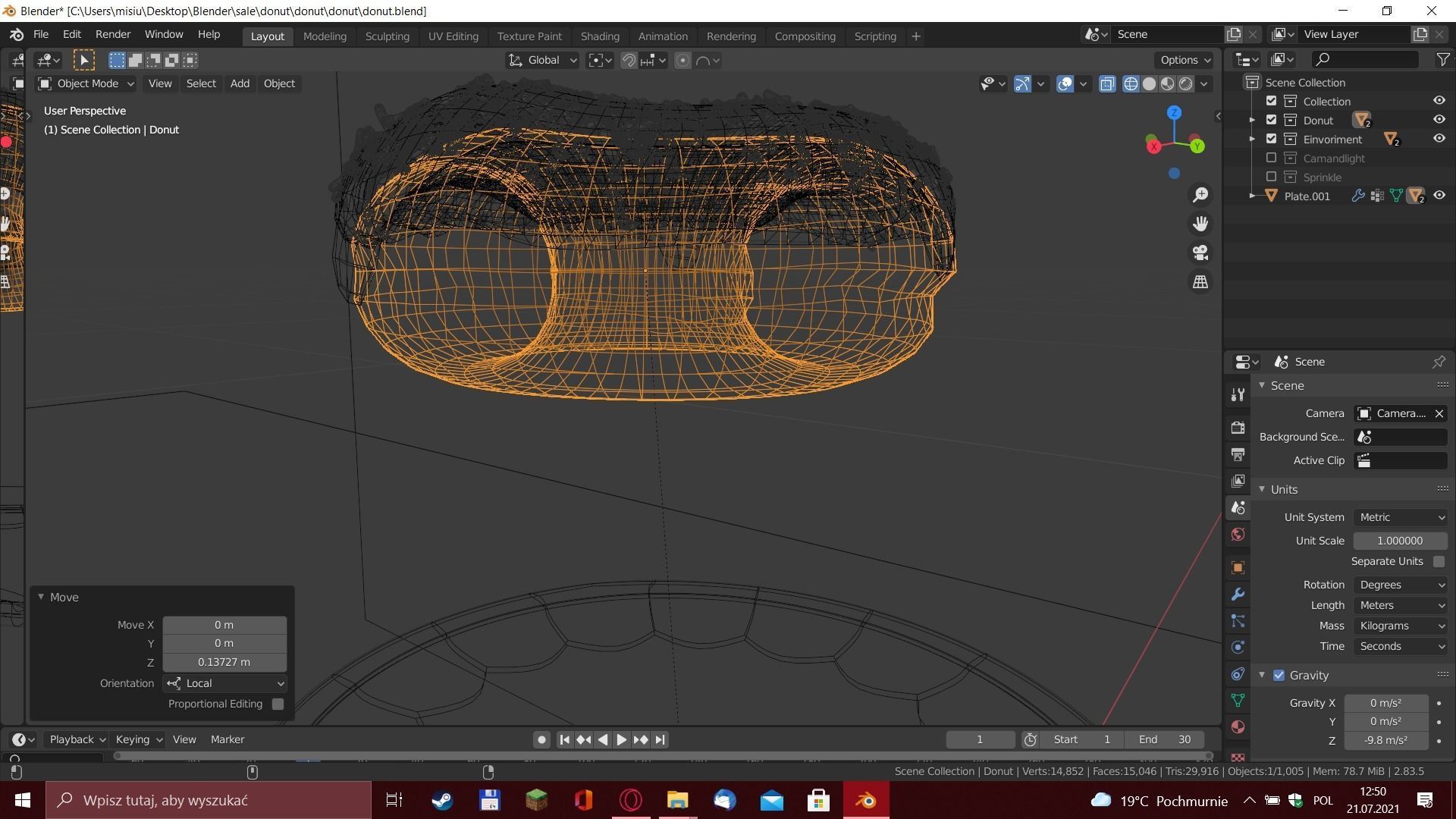
Task: Open the World properties tab icon
Action: tap(1238, 535)
